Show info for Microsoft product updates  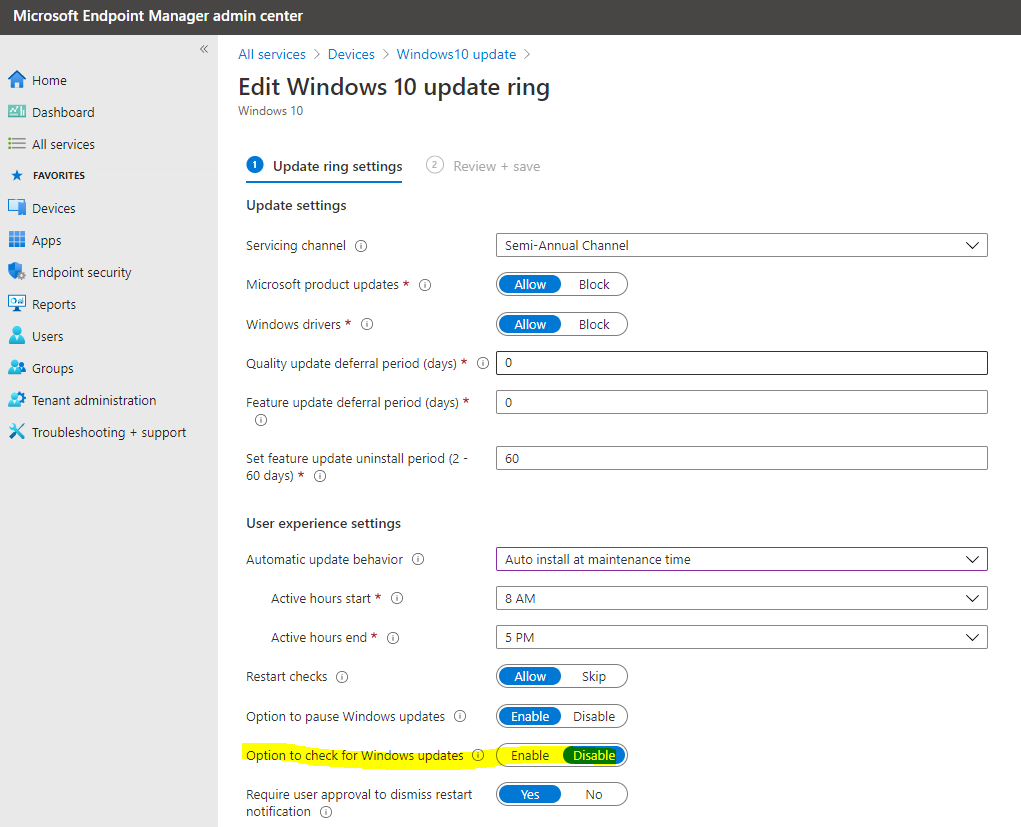(425, 285)
